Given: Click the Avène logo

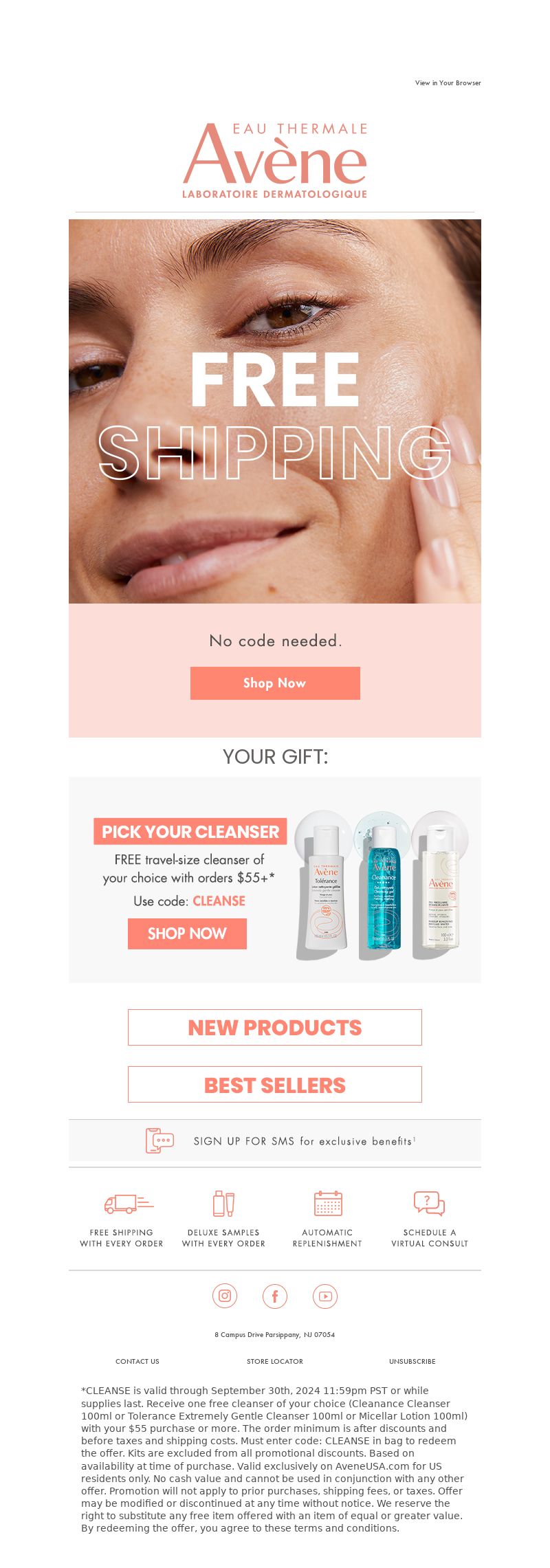Looking at the screenshot, I should pos(275,161).
